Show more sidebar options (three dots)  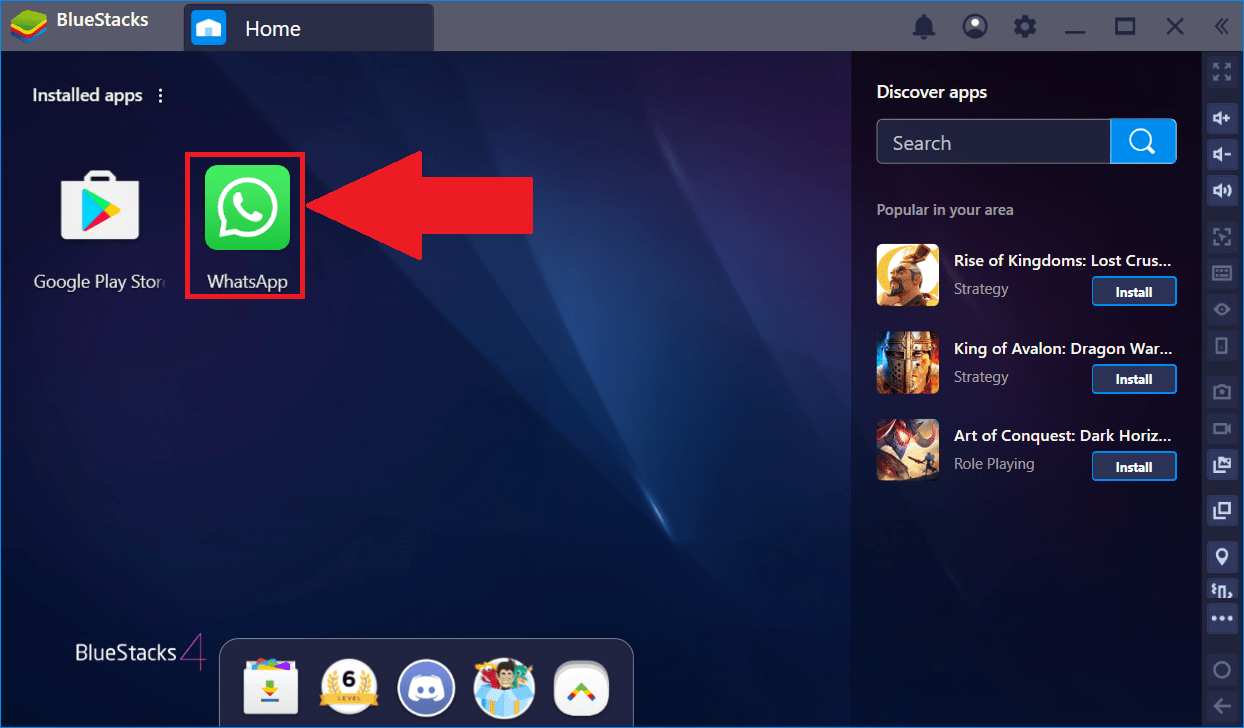1221,618
